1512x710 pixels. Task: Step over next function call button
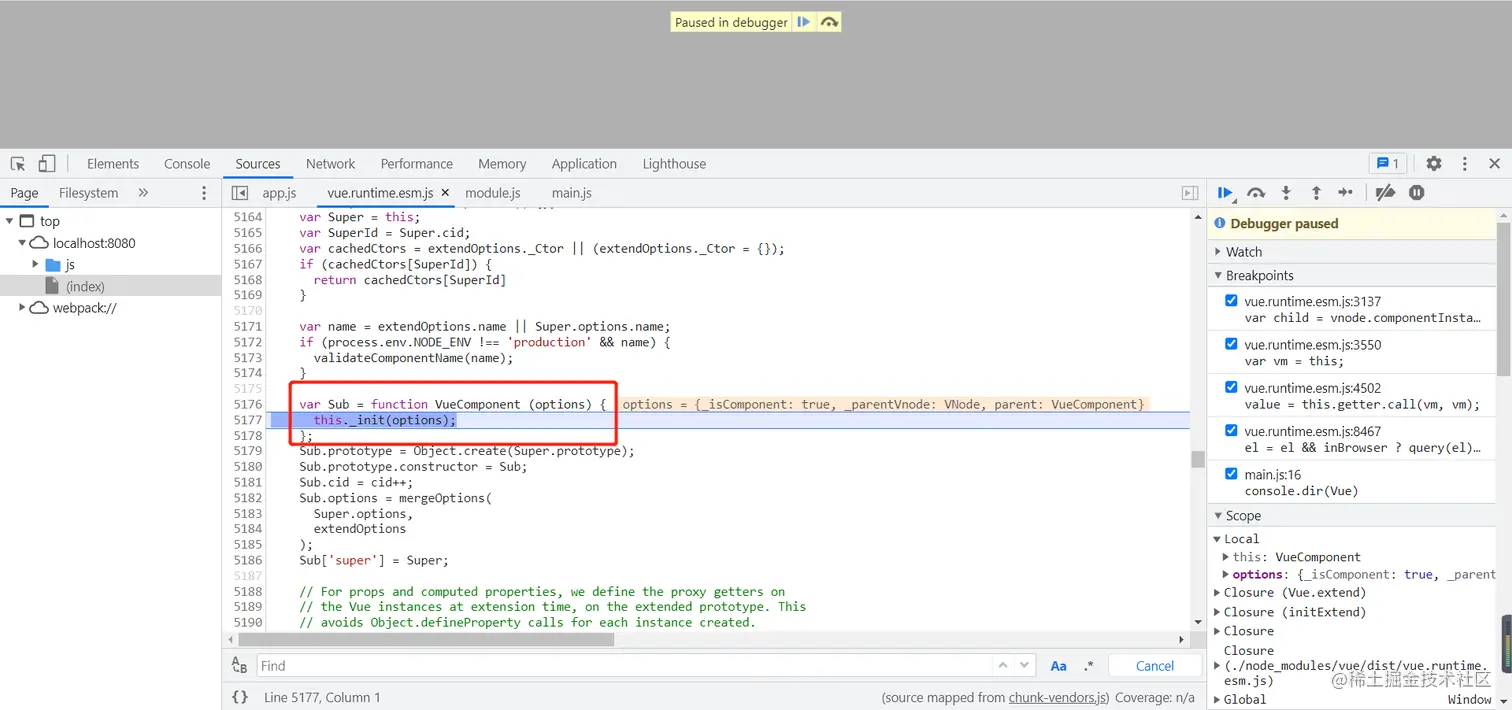(1256, 193)
